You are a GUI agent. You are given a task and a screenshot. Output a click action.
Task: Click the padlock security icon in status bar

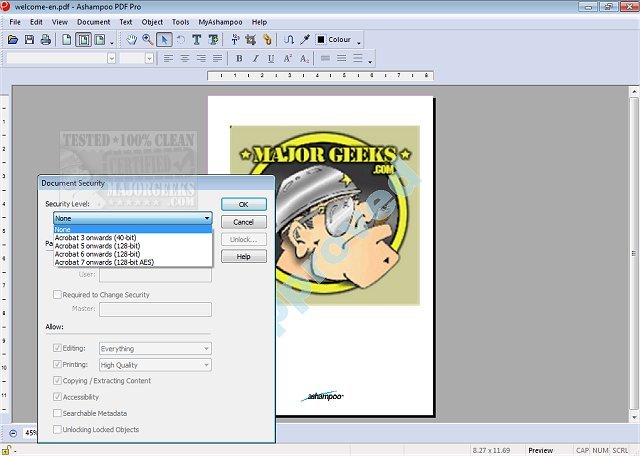[x=7, y=450]
